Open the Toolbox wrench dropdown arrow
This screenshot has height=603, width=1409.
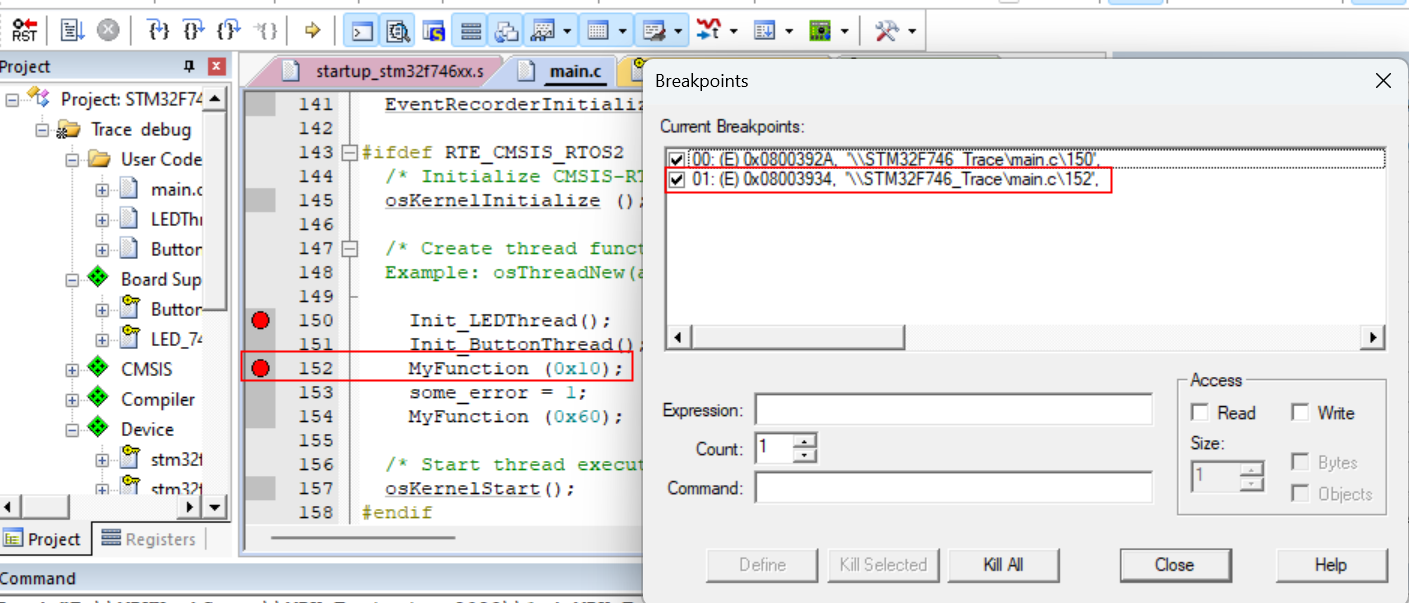(x=911, y=31)
